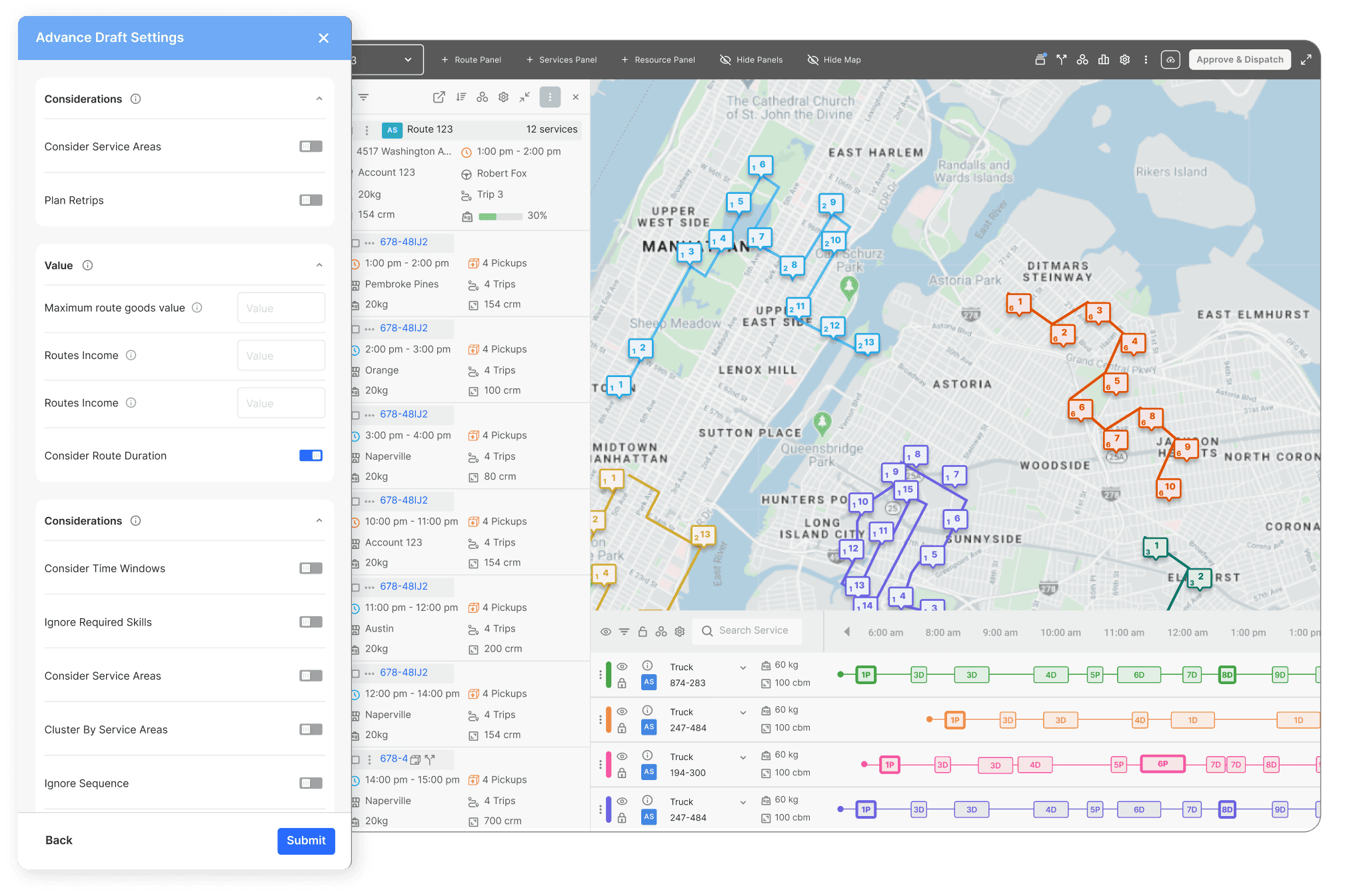The image size is (1367, 896).
Task: Click the route panel open-external icon
Action: tap(439, 97)
